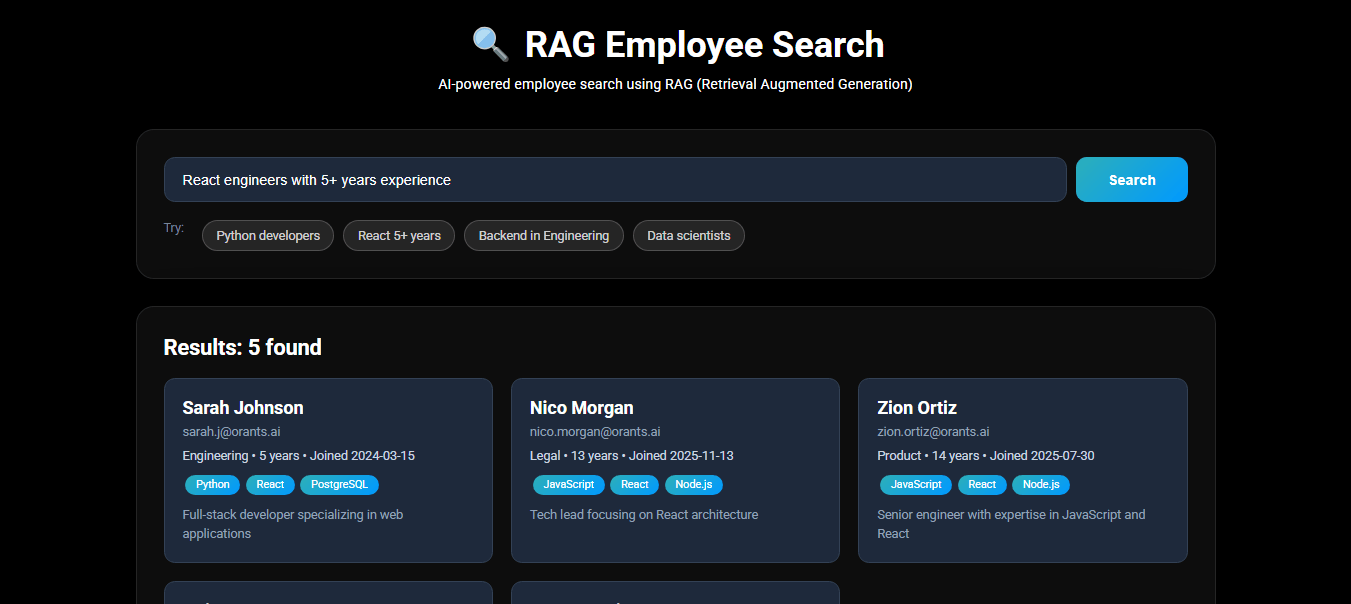Open Sarah Johnson's employee card
Image resolution: width=1351 pixels, height=604 pixels.
coord(242,408)
